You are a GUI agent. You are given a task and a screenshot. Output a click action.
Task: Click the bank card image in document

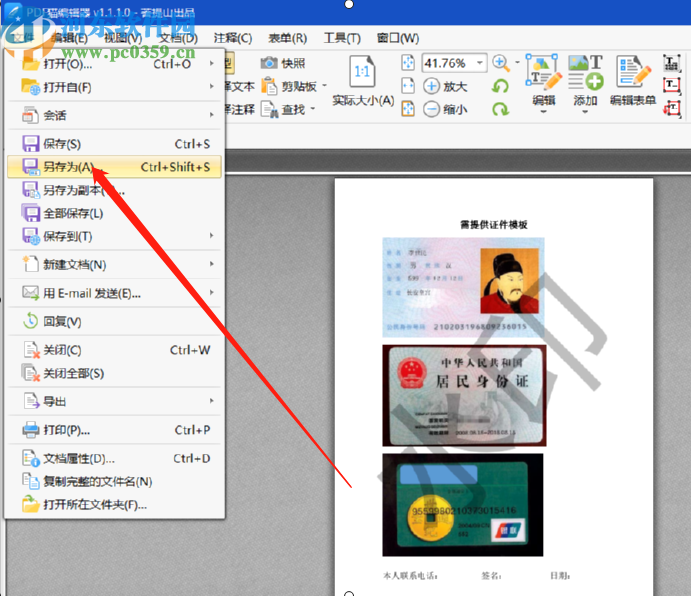(x=463, y=505)
